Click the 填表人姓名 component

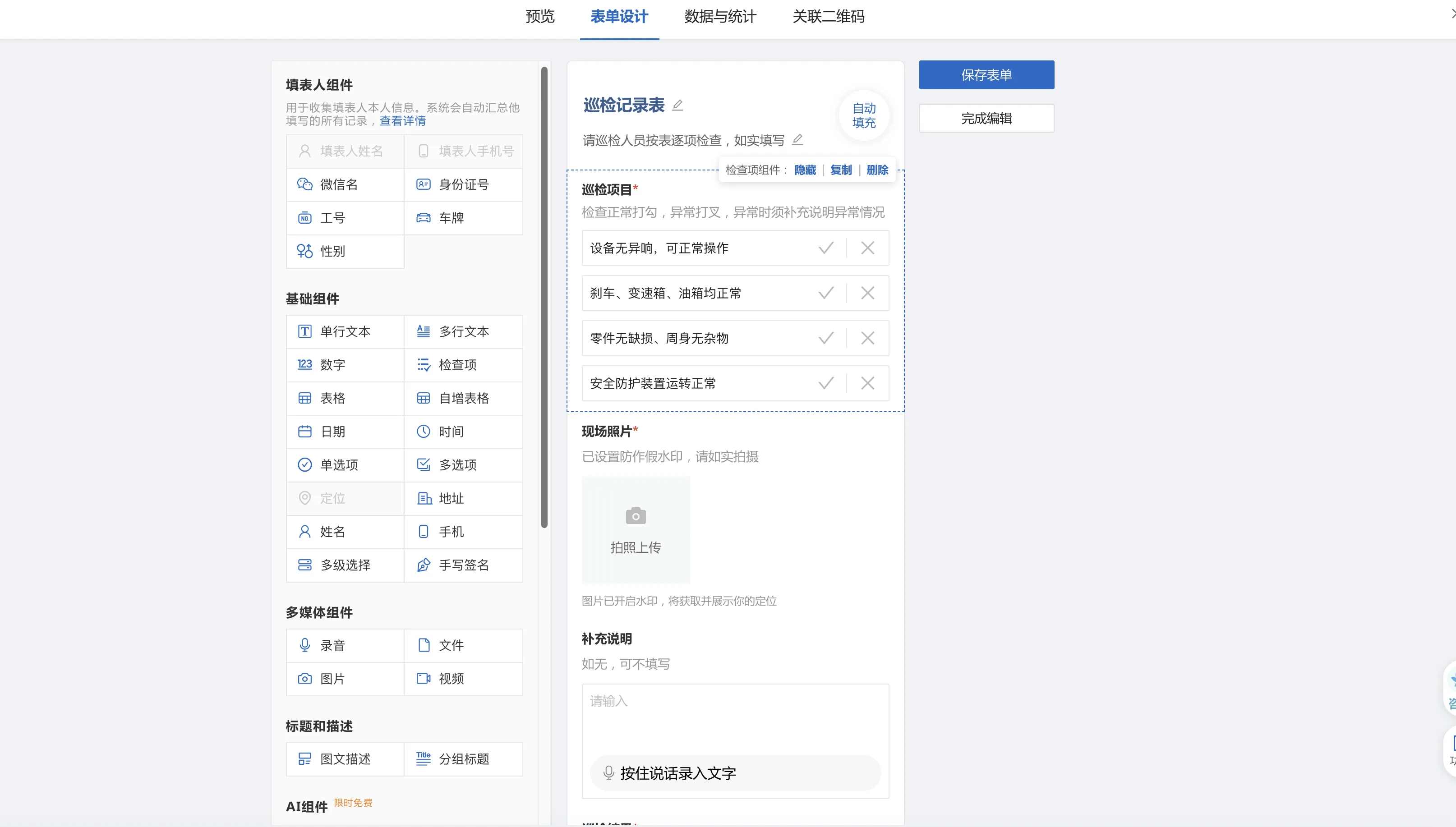(x=345, y=152)
